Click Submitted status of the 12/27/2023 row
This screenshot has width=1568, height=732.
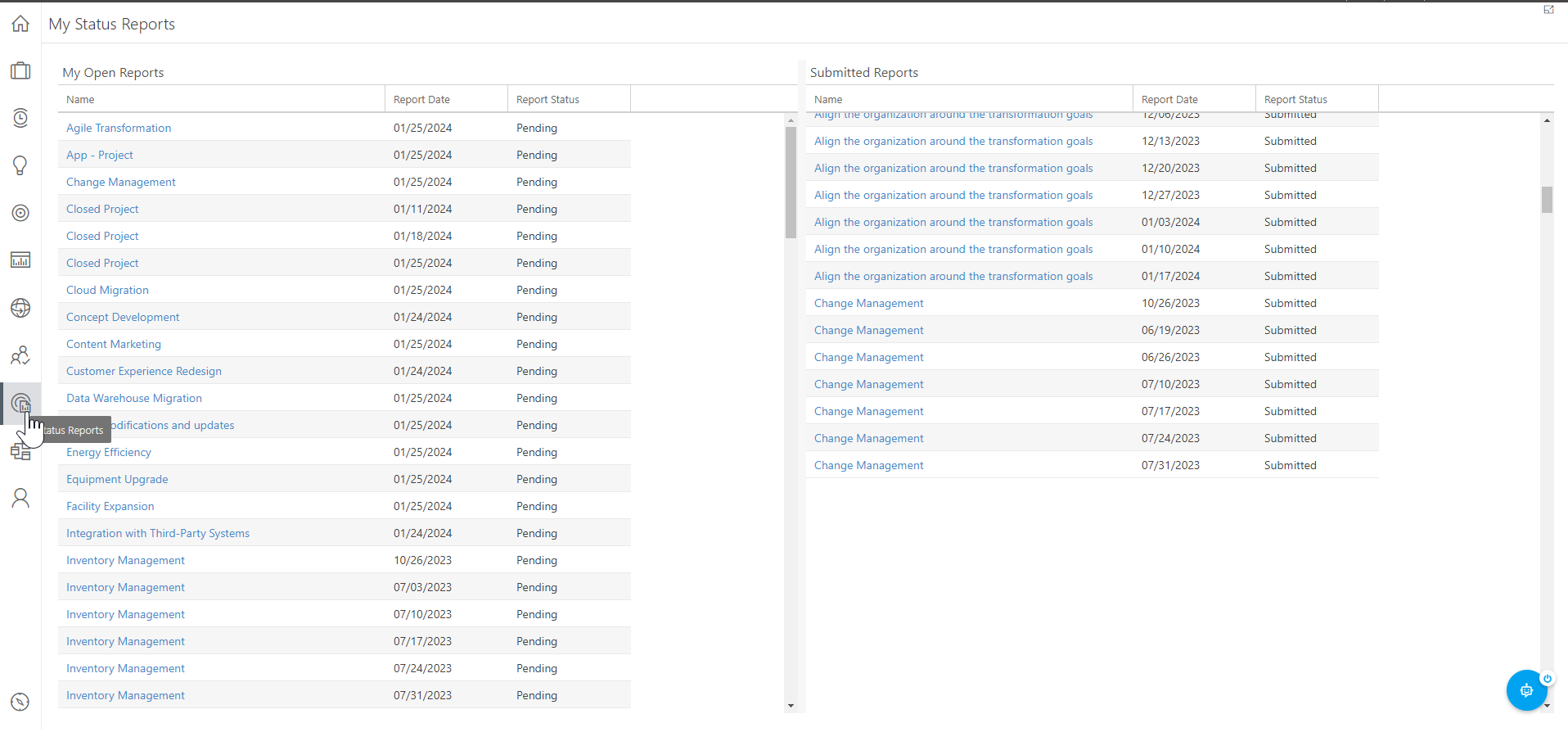pyautogui.click(x=1291, y=195)
